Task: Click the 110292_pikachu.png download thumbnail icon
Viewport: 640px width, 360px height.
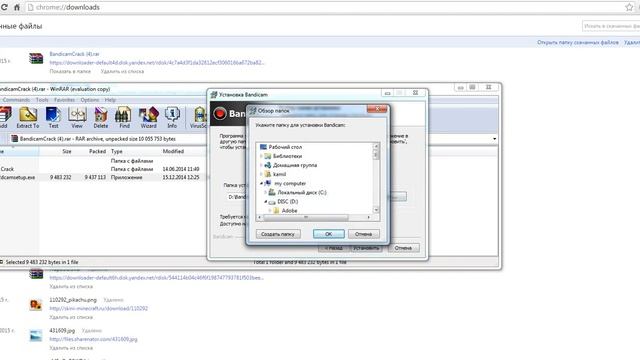Action: click(36, 304)
